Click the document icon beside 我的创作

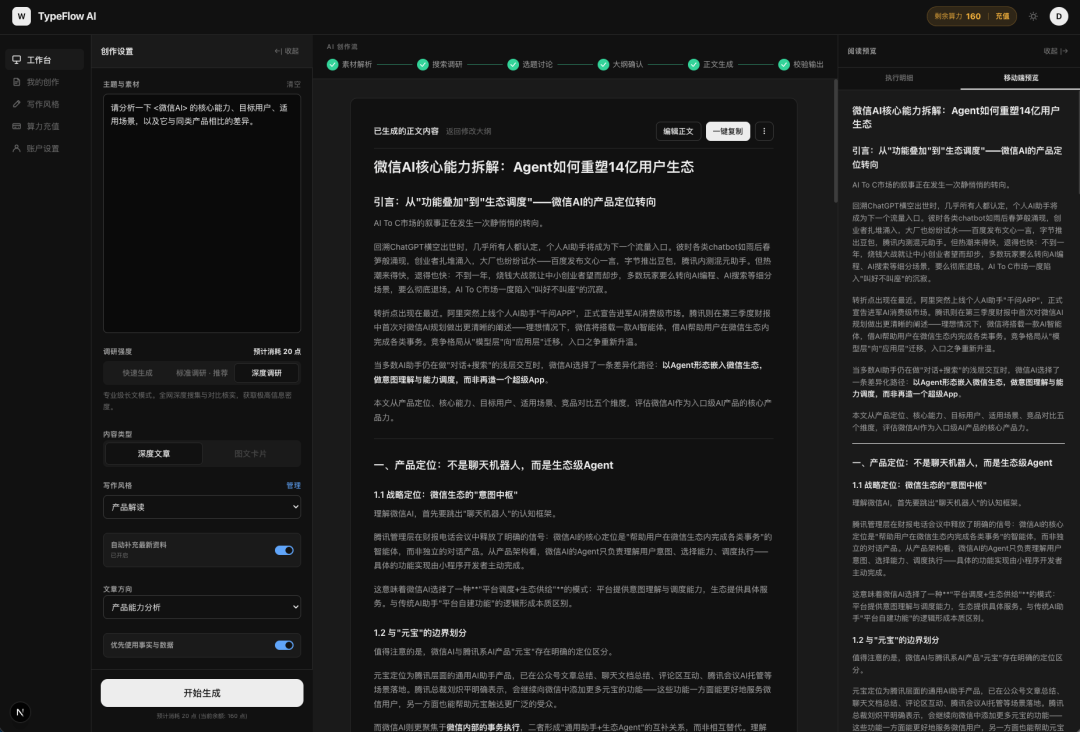[x=17, y=82]
